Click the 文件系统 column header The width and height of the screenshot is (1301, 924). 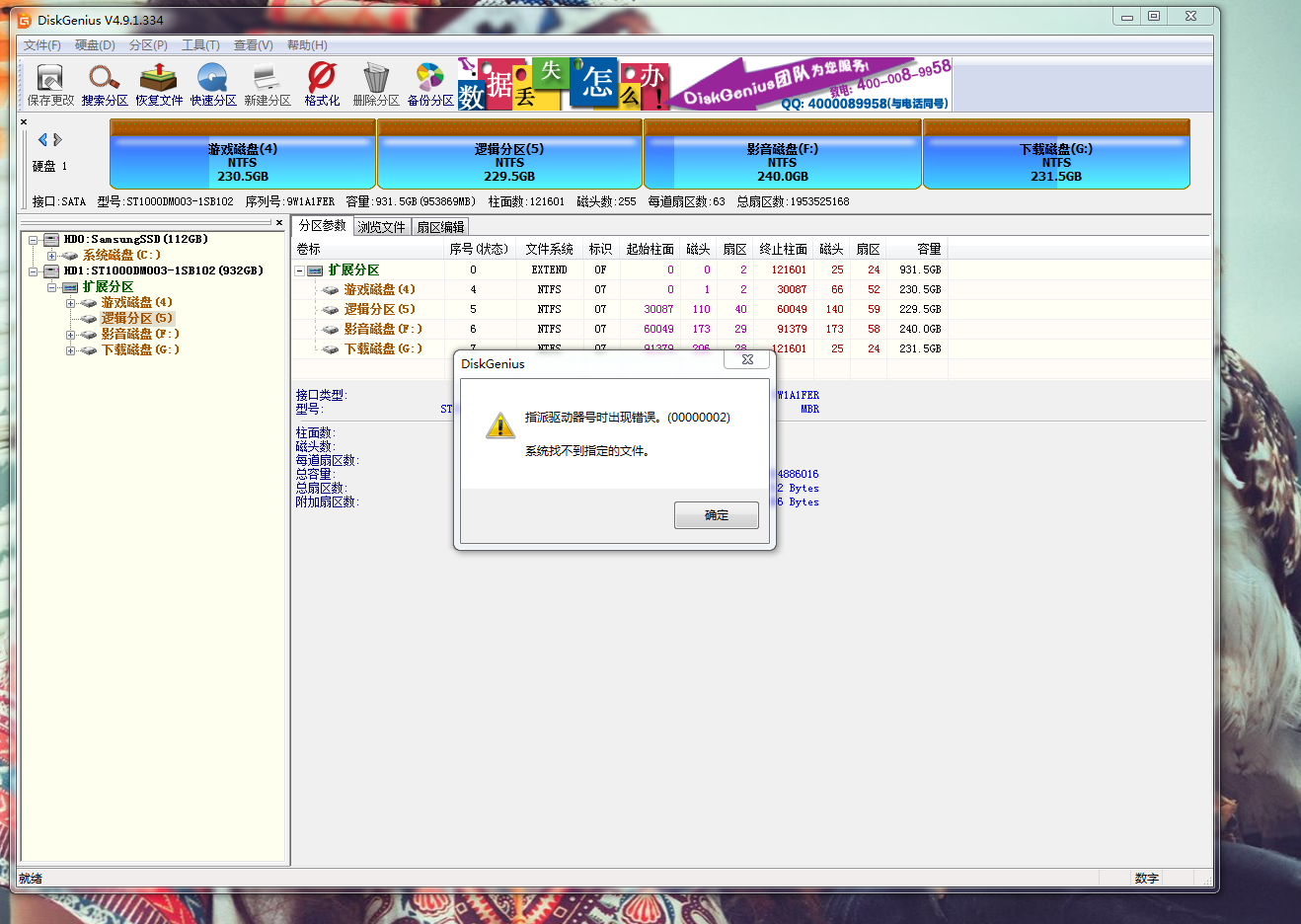pyautogui.click(x=549, y=249)
